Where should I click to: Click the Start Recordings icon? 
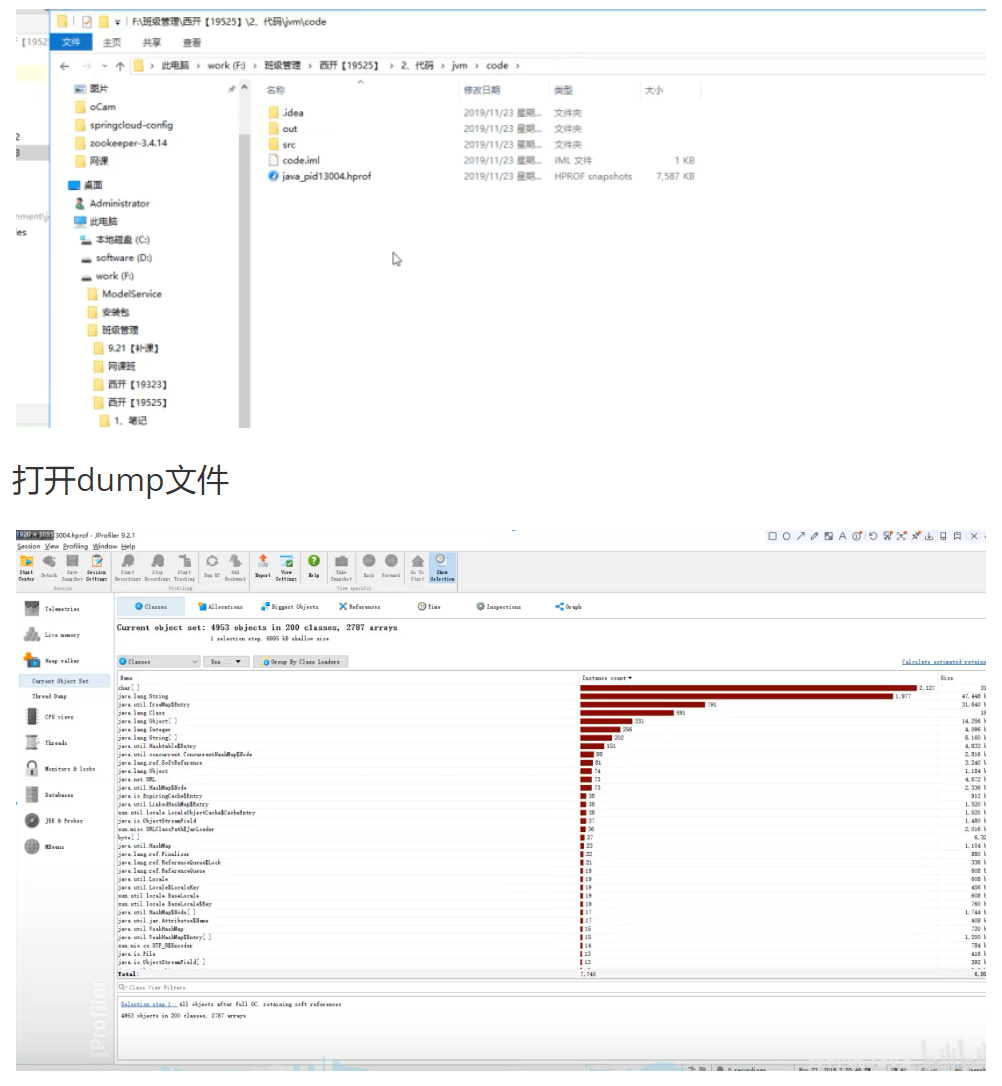click(x=128, y=567)
